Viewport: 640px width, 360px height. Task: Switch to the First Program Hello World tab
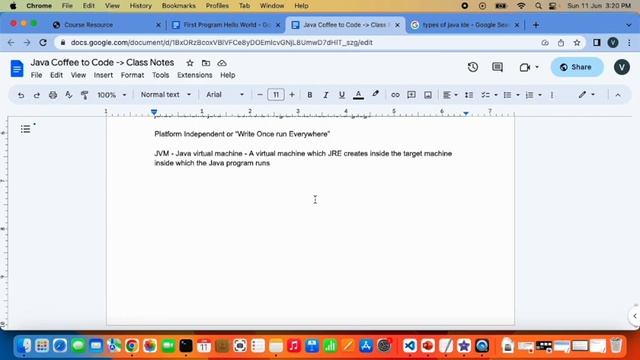(227, 25)
